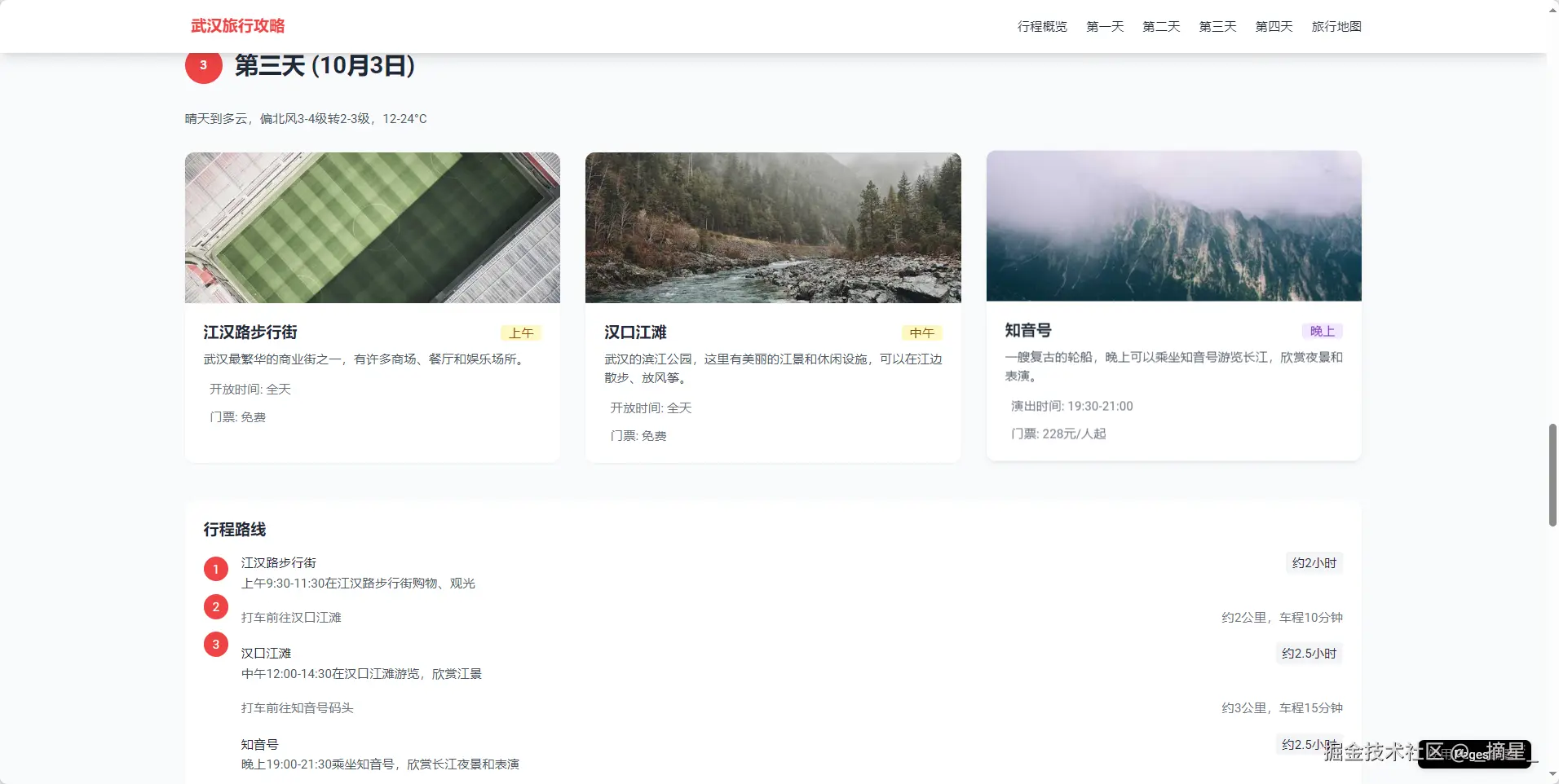Go to 第二天 in navigation
The width and height of the screenshot is (1559, 784).
pyautogui.click(x=1161, y=27)
